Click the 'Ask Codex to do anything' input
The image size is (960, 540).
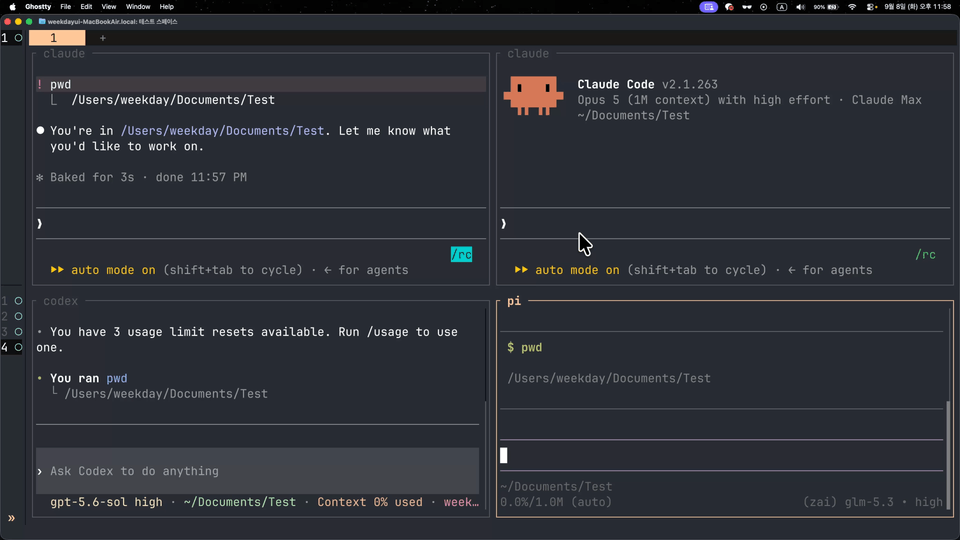click(x=258, y=471)
